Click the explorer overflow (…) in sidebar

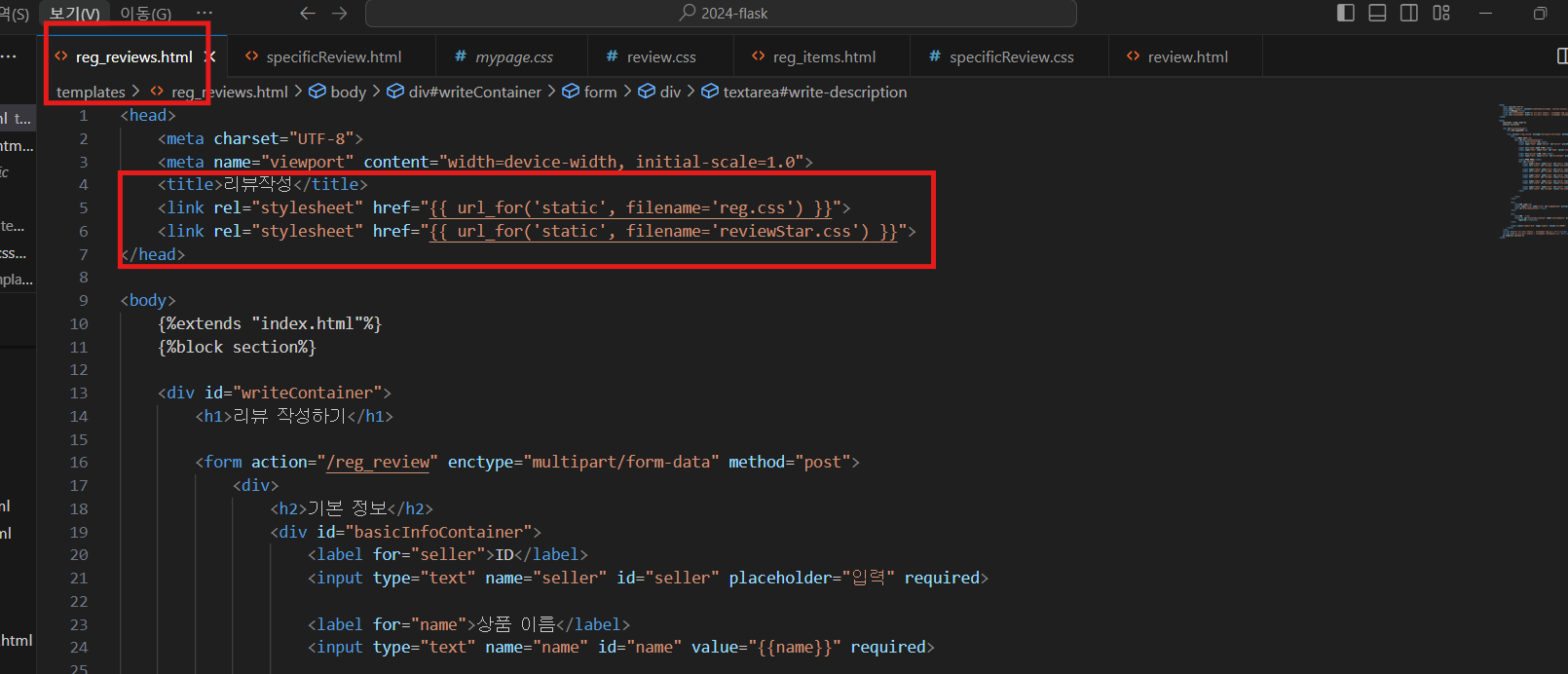8,56
